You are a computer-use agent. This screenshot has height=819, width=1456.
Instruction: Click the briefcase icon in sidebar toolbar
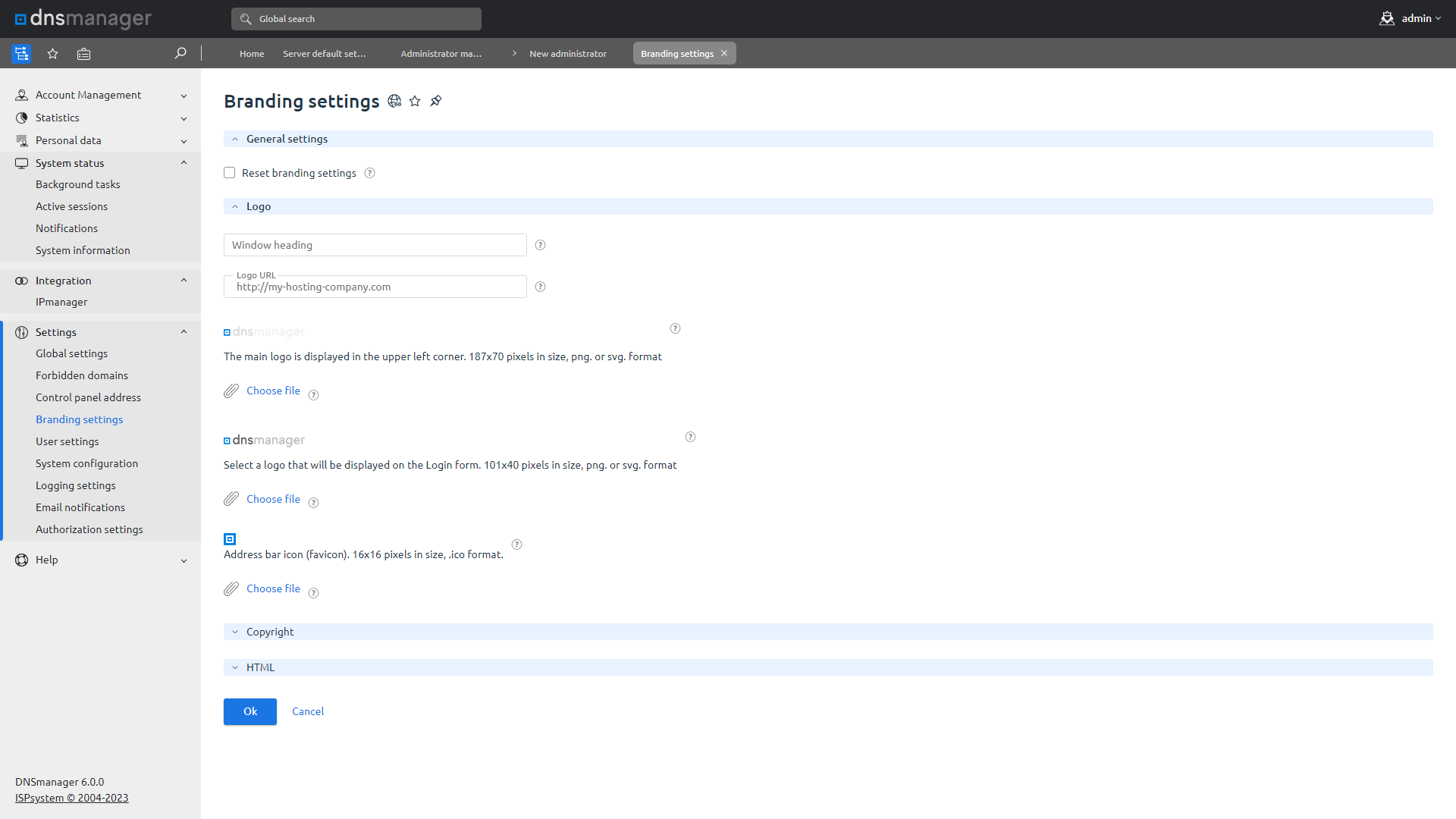point(83,53)
